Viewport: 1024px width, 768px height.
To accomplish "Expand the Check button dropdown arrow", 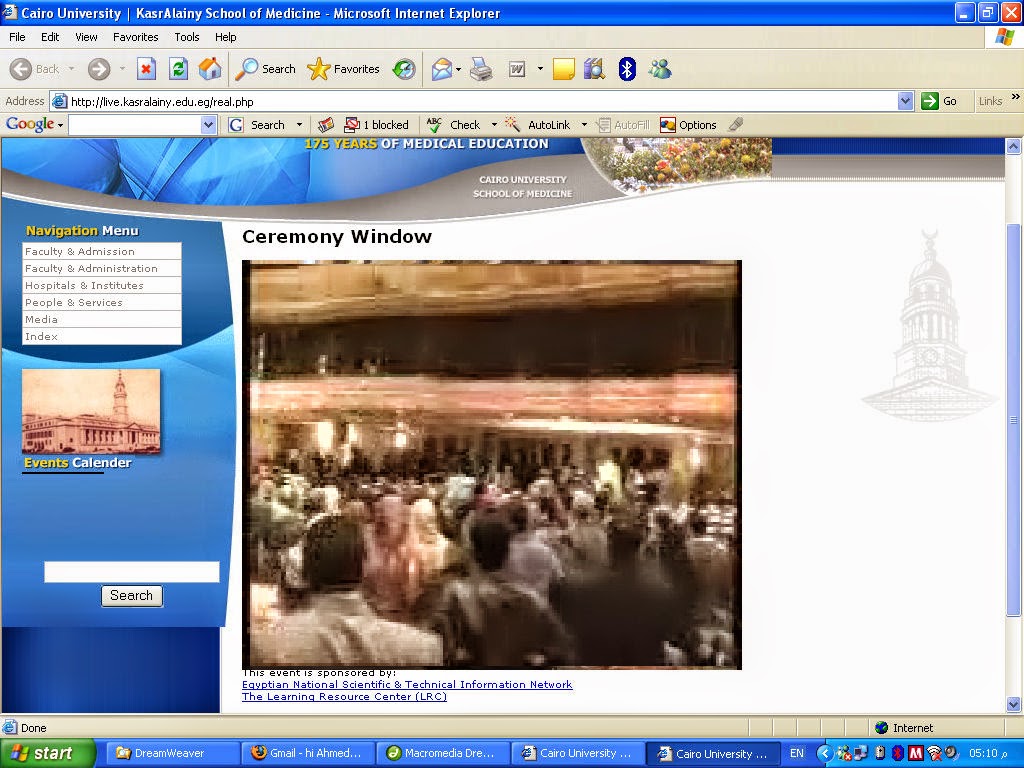I will coord(494,125).
